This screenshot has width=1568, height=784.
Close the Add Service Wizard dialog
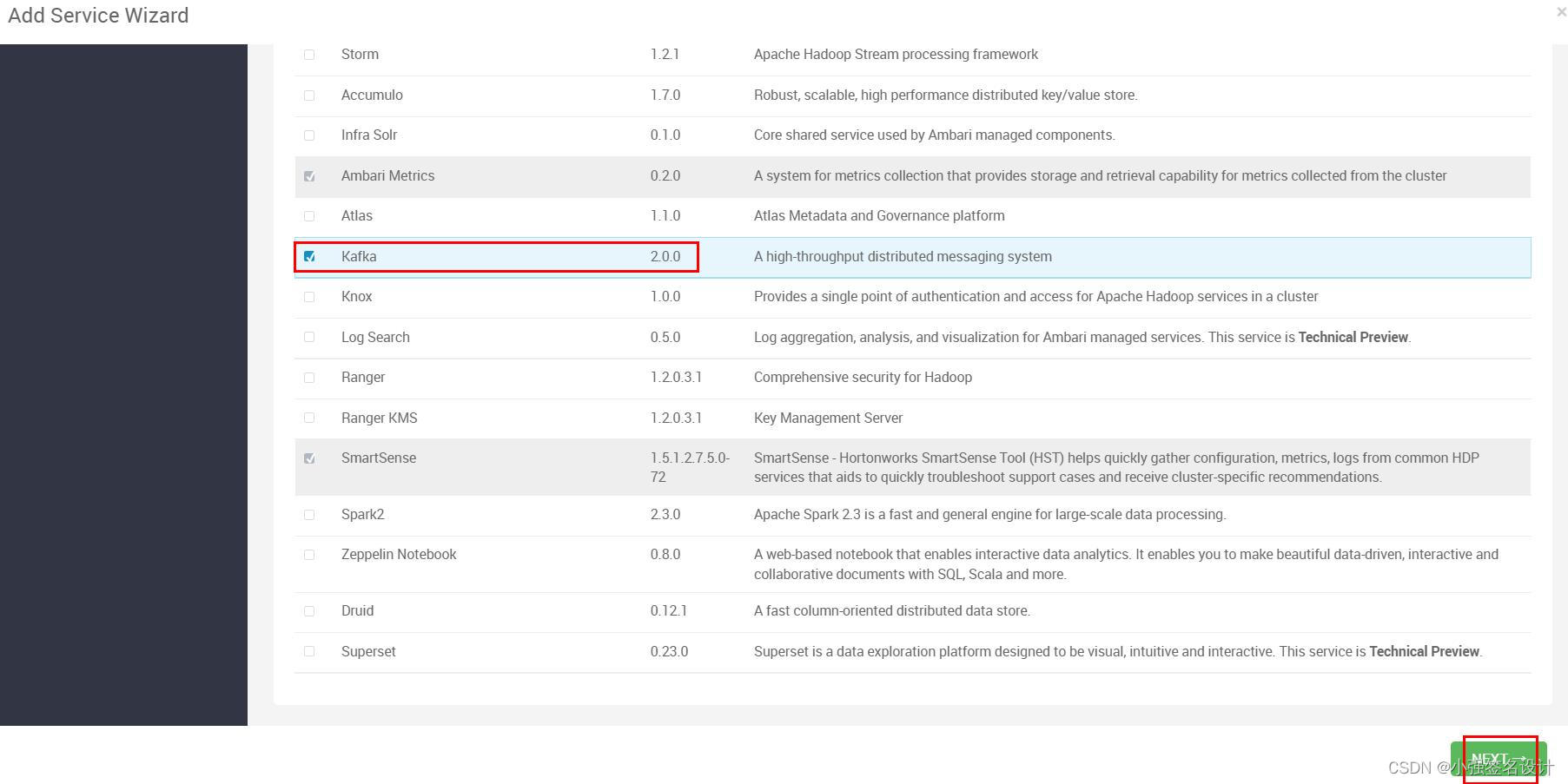pos(1561,11)
